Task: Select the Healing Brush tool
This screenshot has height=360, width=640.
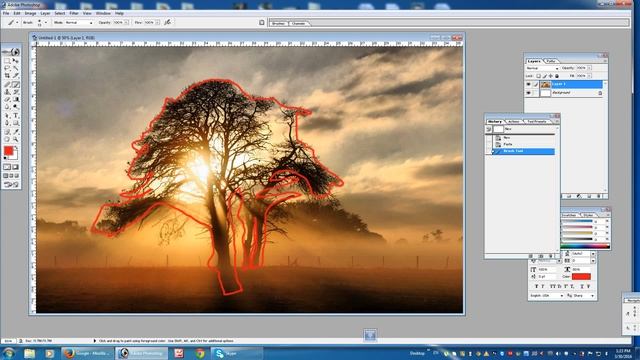Action: click(x=7, y=84)
